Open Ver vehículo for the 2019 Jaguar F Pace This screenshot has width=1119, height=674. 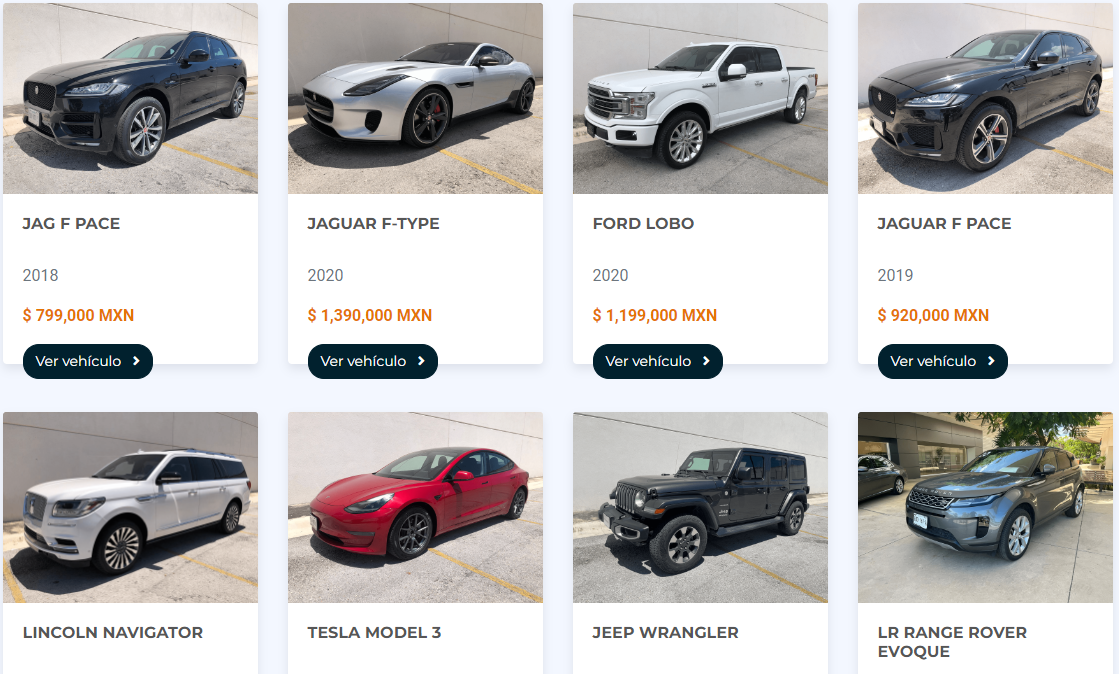click(943, 361)
